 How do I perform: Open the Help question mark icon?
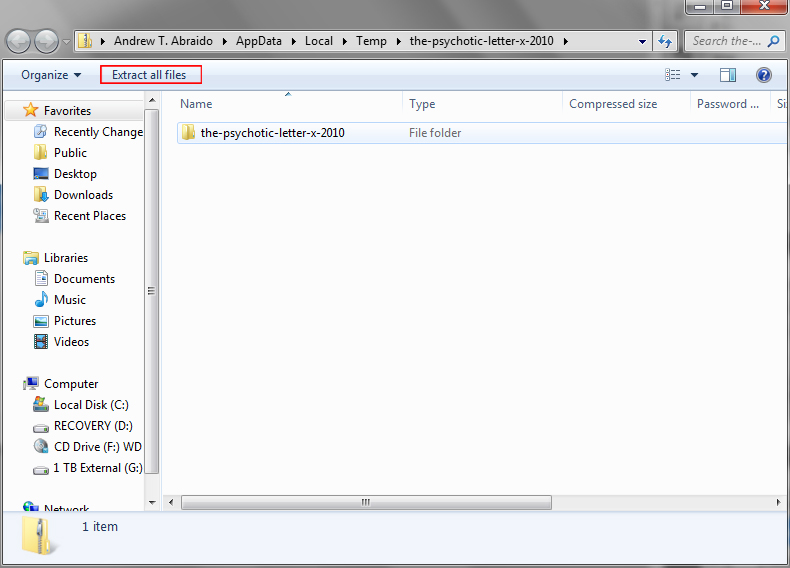click(764, 75)
